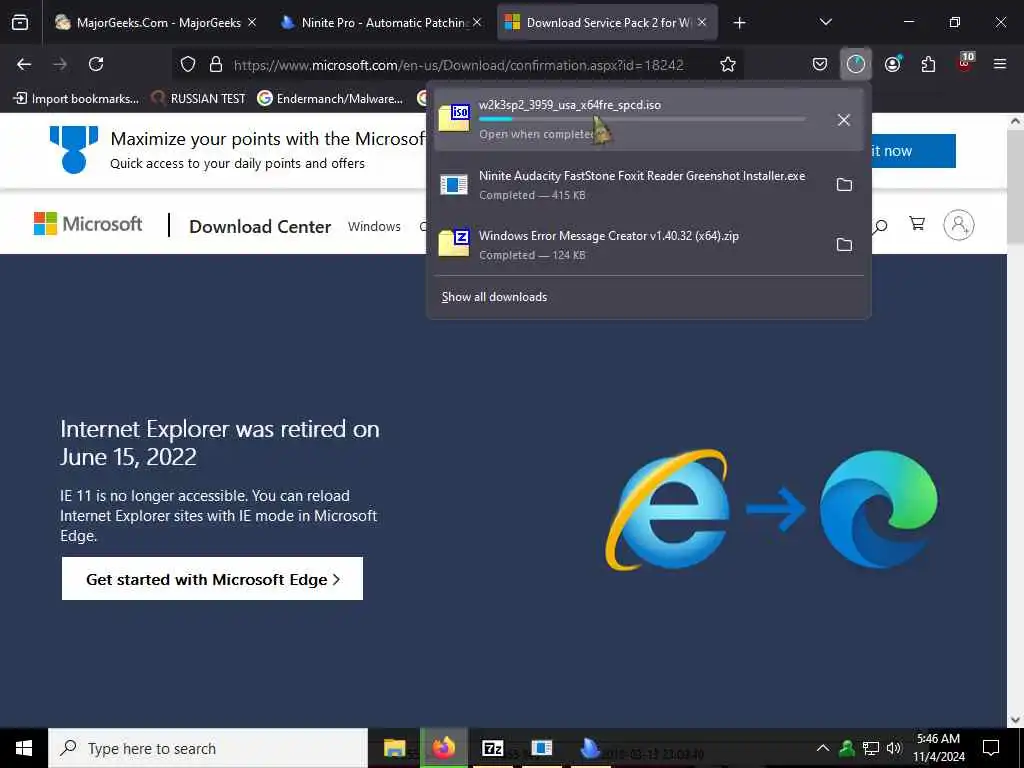Open the Windows Start menu
Viewport: 1024px width, 768px height.
[x=24, y=748]
